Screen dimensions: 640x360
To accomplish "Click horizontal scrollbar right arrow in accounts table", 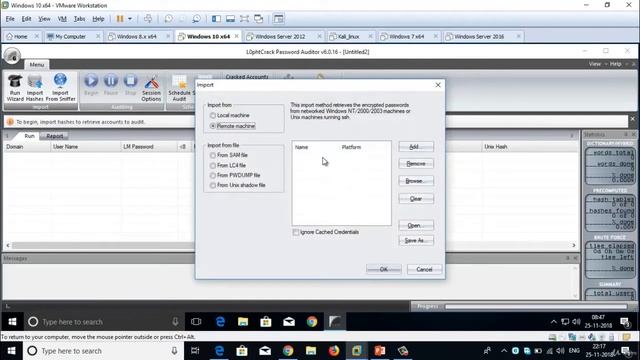I will click(x=573, y=245).
